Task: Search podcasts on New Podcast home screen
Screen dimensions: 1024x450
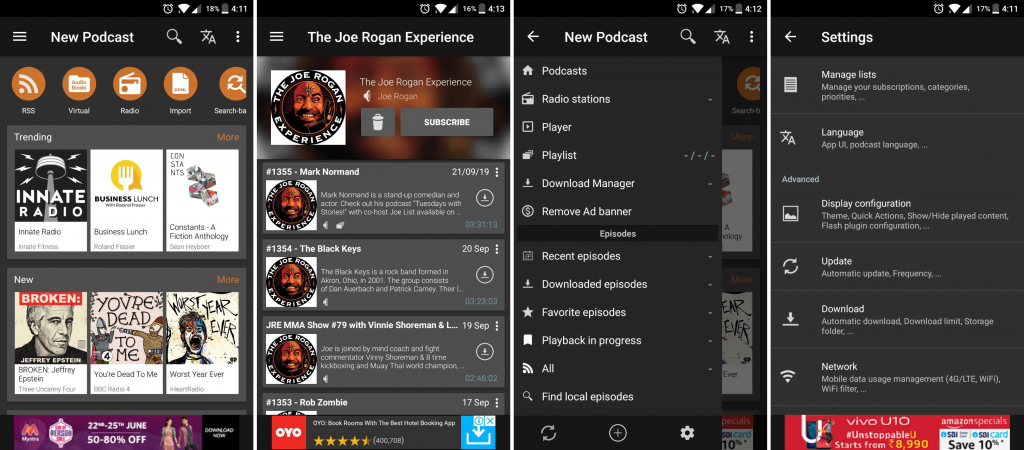Action: pos(174,37)
